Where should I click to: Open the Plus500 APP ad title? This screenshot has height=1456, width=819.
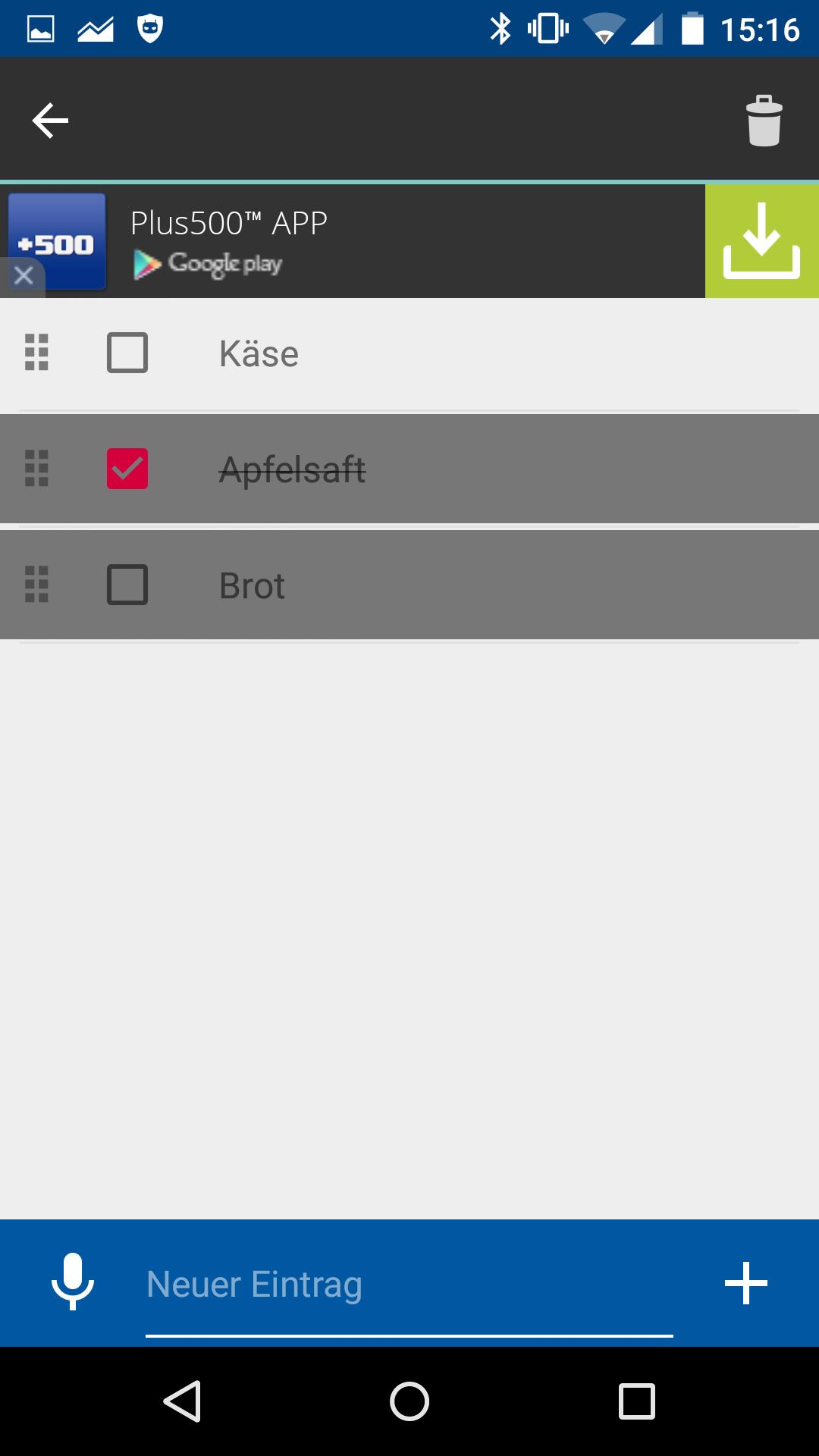coord(228,224)
